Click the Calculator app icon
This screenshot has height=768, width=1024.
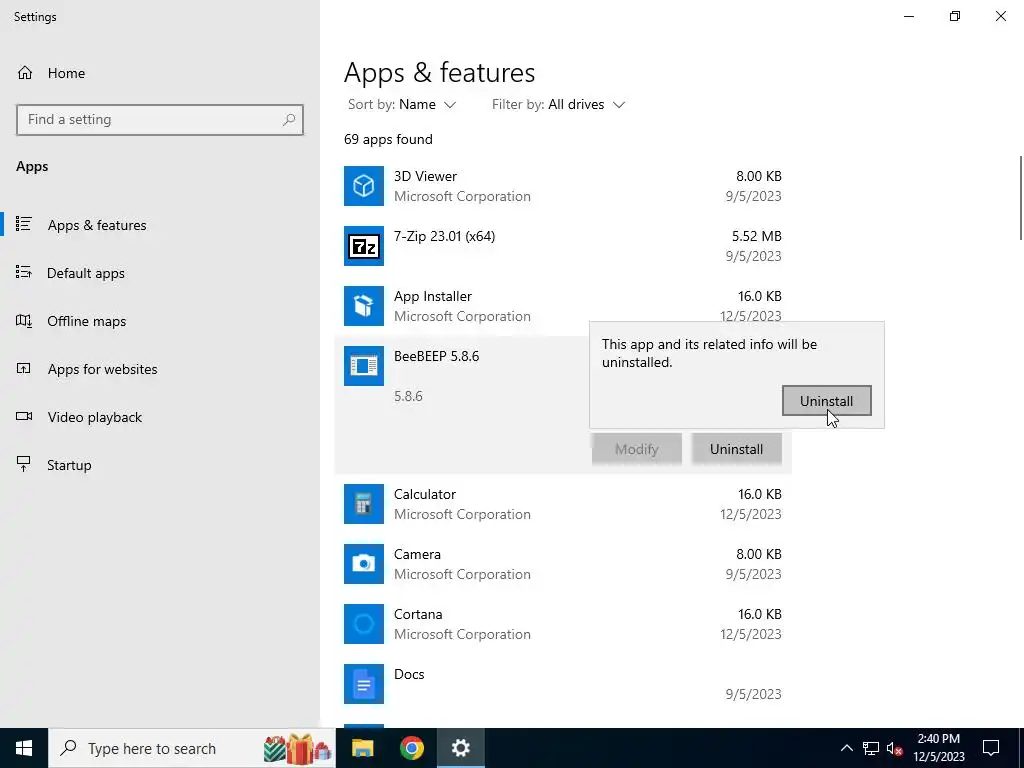364,504
